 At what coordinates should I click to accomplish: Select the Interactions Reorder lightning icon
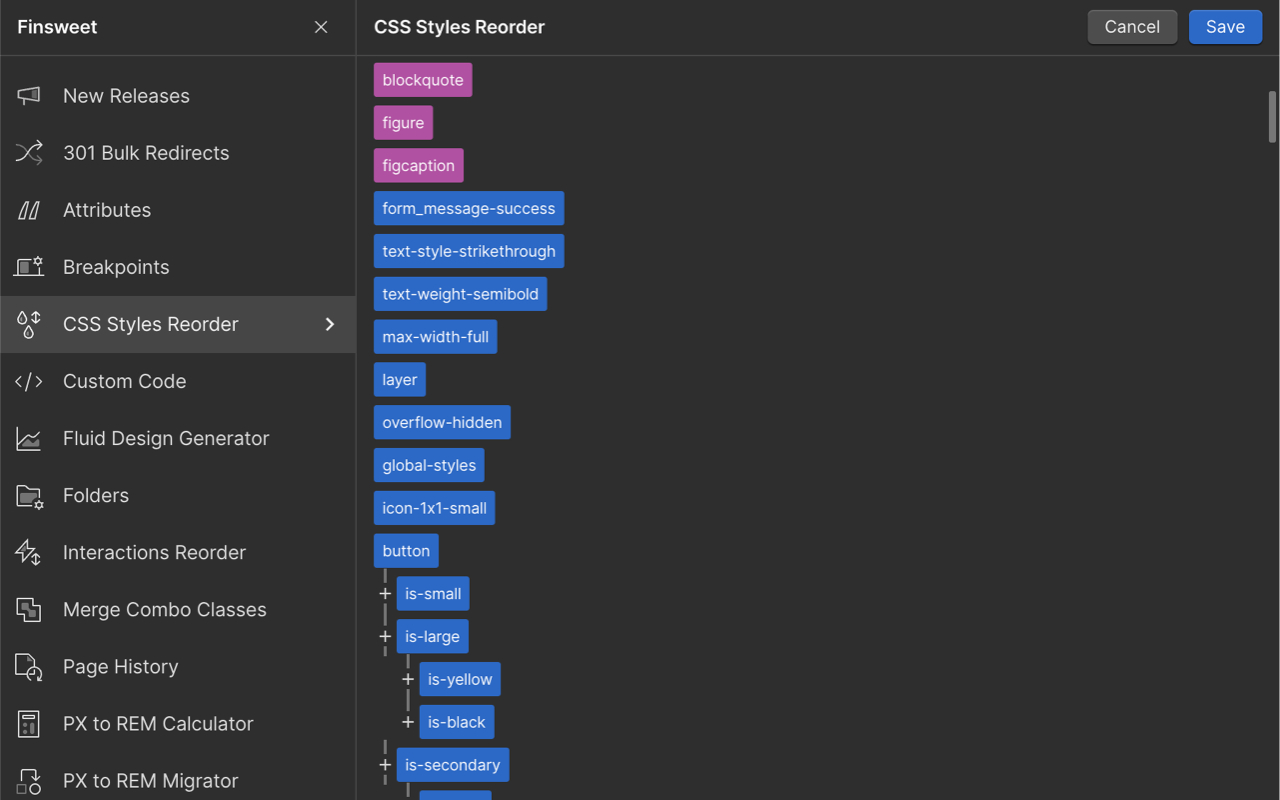[28, 552]
